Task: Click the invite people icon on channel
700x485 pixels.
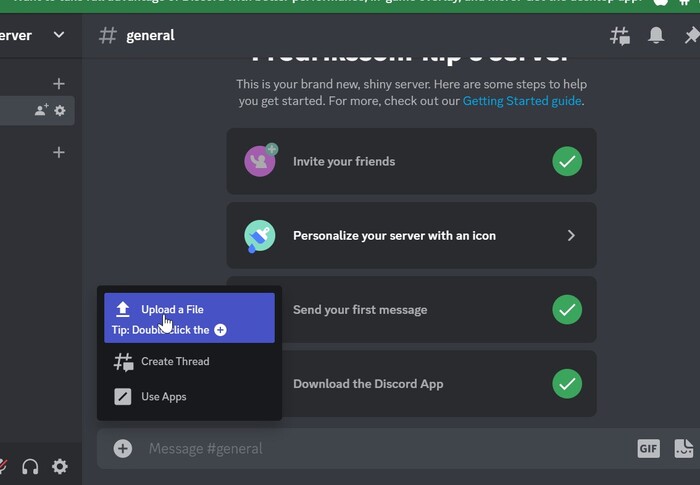Action: [41, 111]
